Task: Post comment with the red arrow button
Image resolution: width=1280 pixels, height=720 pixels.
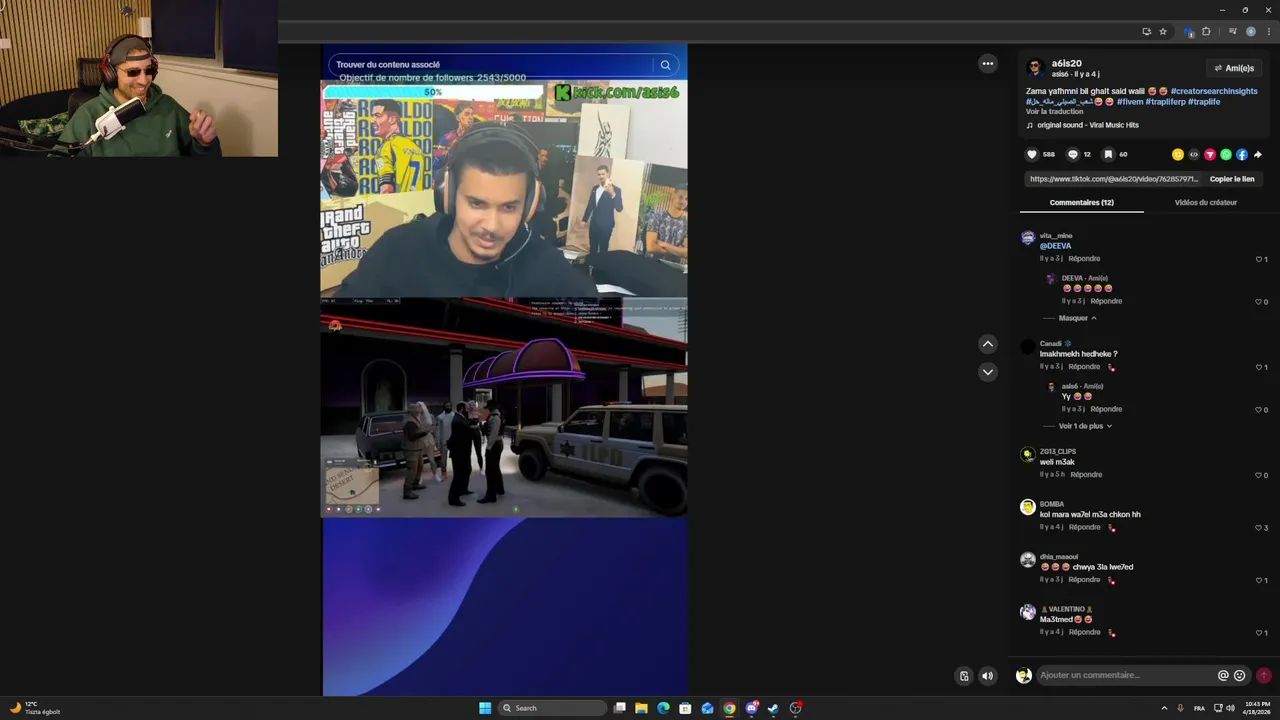Action: pos(1264,676)
